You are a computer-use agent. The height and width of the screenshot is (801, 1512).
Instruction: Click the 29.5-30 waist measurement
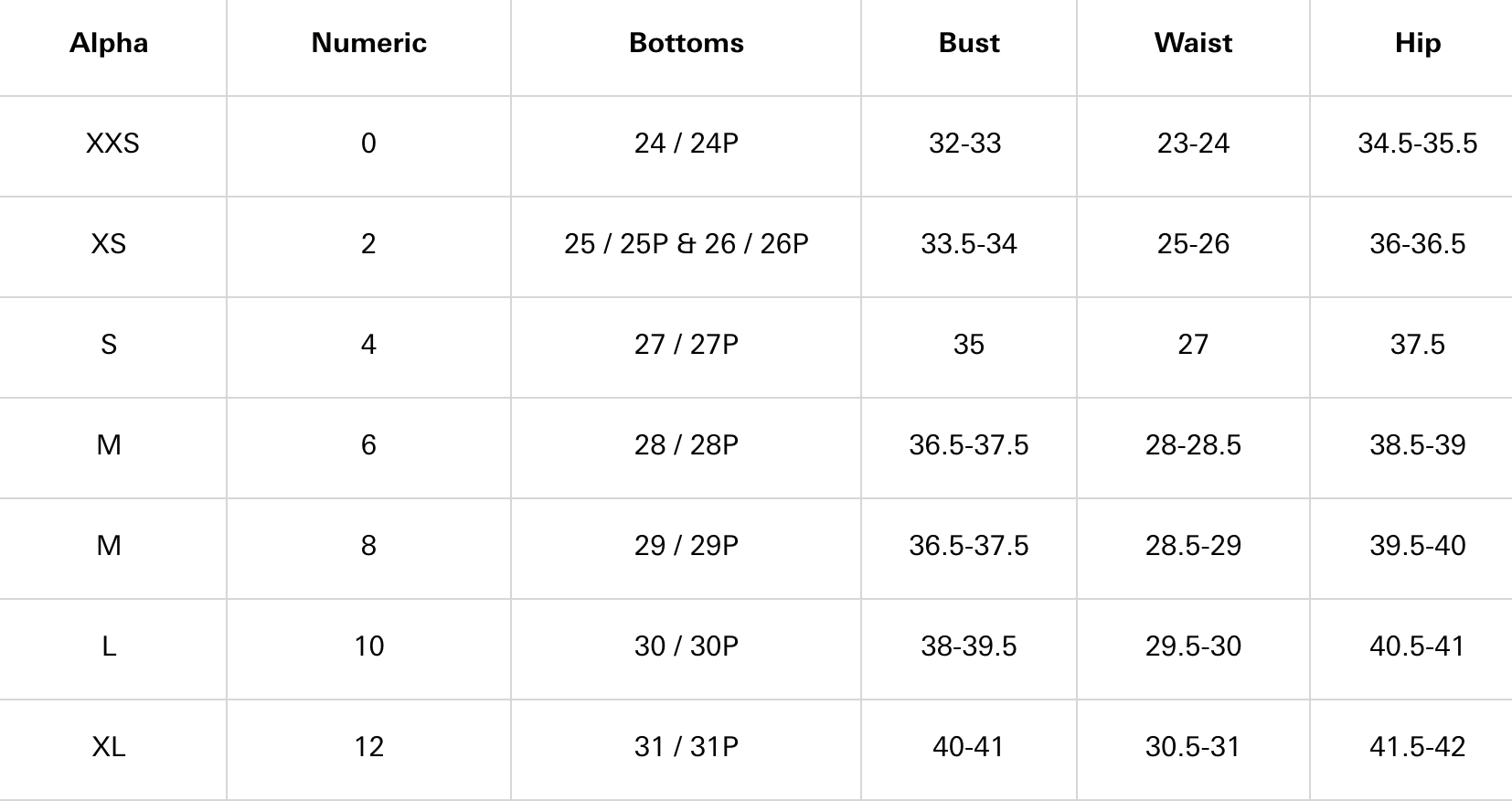1193,646
